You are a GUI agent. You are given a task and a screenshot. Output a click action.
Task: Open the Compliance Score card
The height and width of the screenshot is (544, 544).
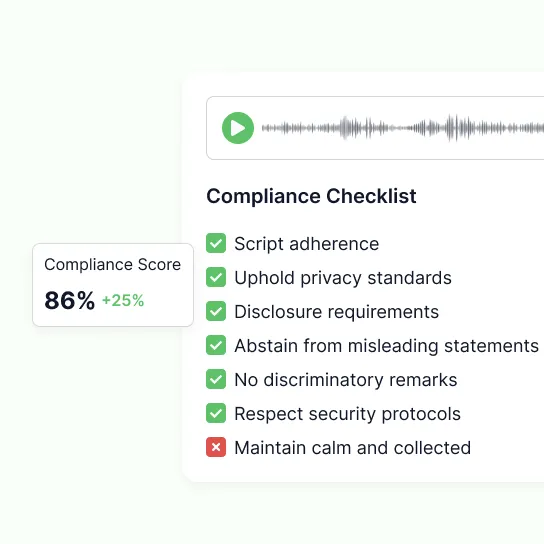tap(113, 285)
